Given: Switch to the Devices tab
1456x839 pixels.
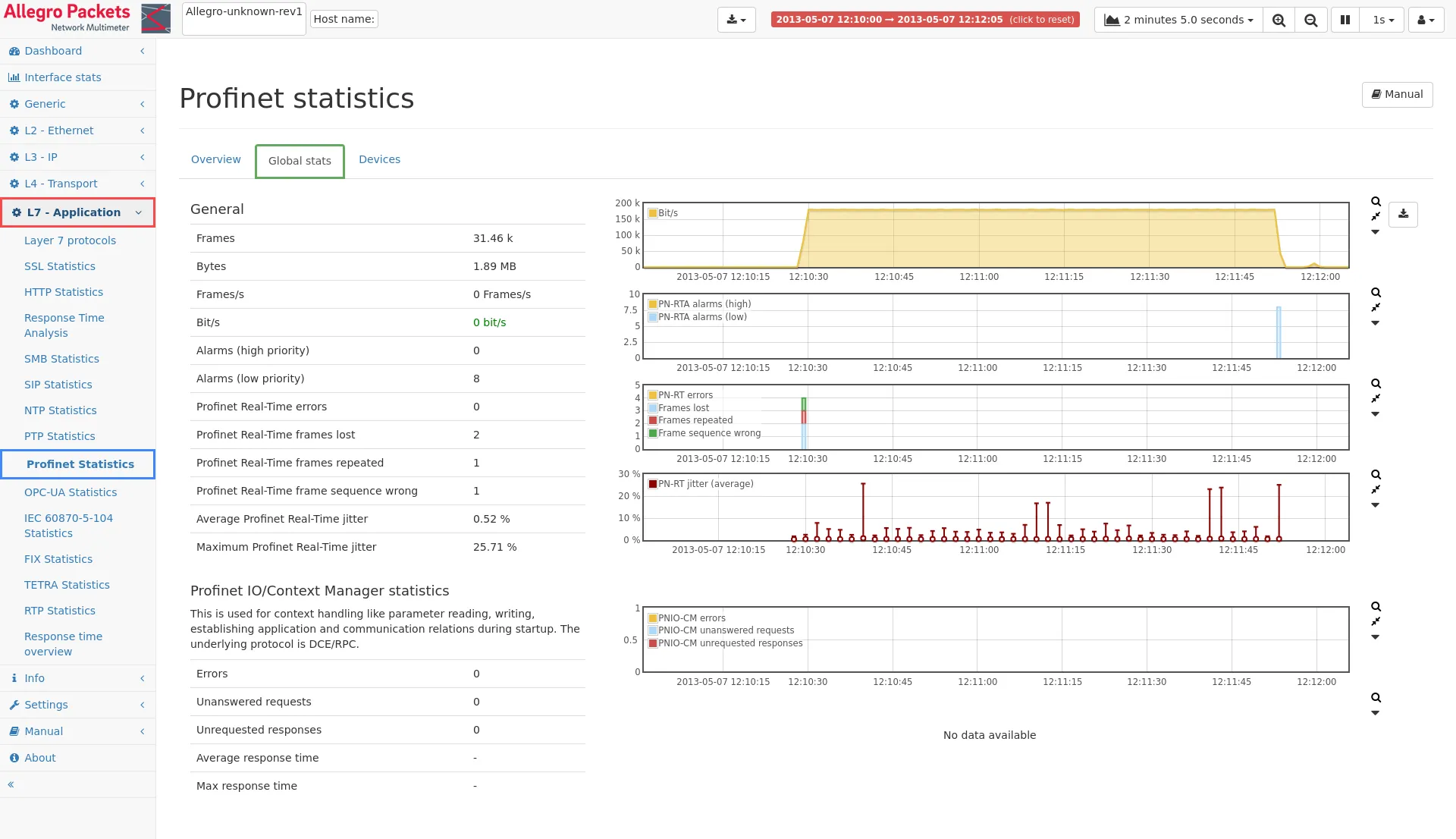Looking at the screenshot, I should click(379, 159).
